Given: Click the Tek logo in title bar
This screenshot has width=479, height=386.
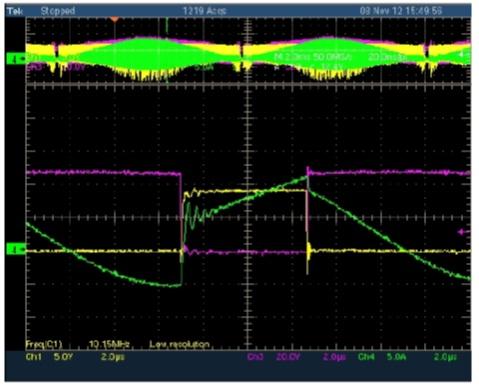Looking at the screenshot, I should (x=15, y=11).
